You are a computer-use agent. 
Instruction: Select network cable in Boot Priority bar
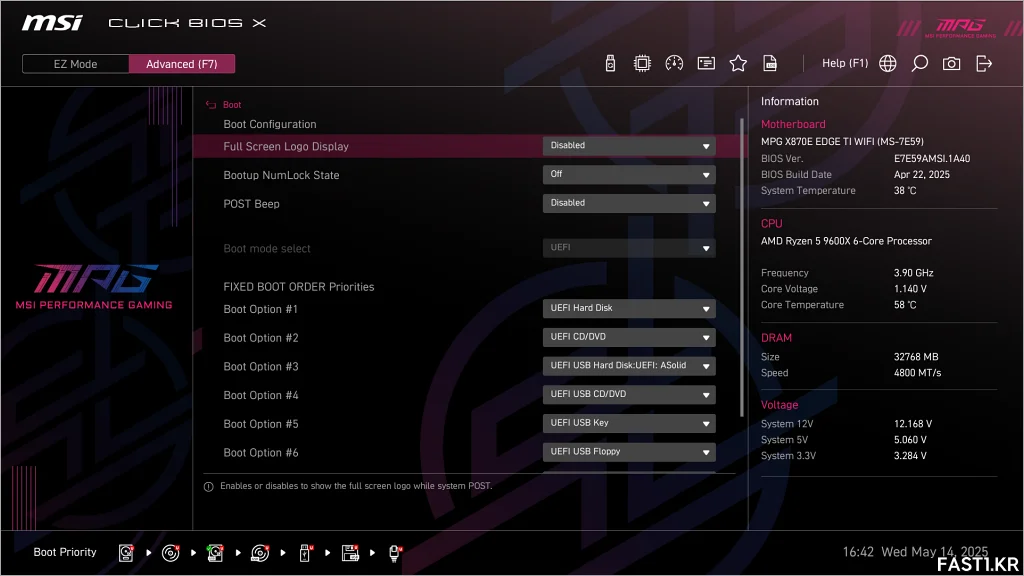coord(395,553)
